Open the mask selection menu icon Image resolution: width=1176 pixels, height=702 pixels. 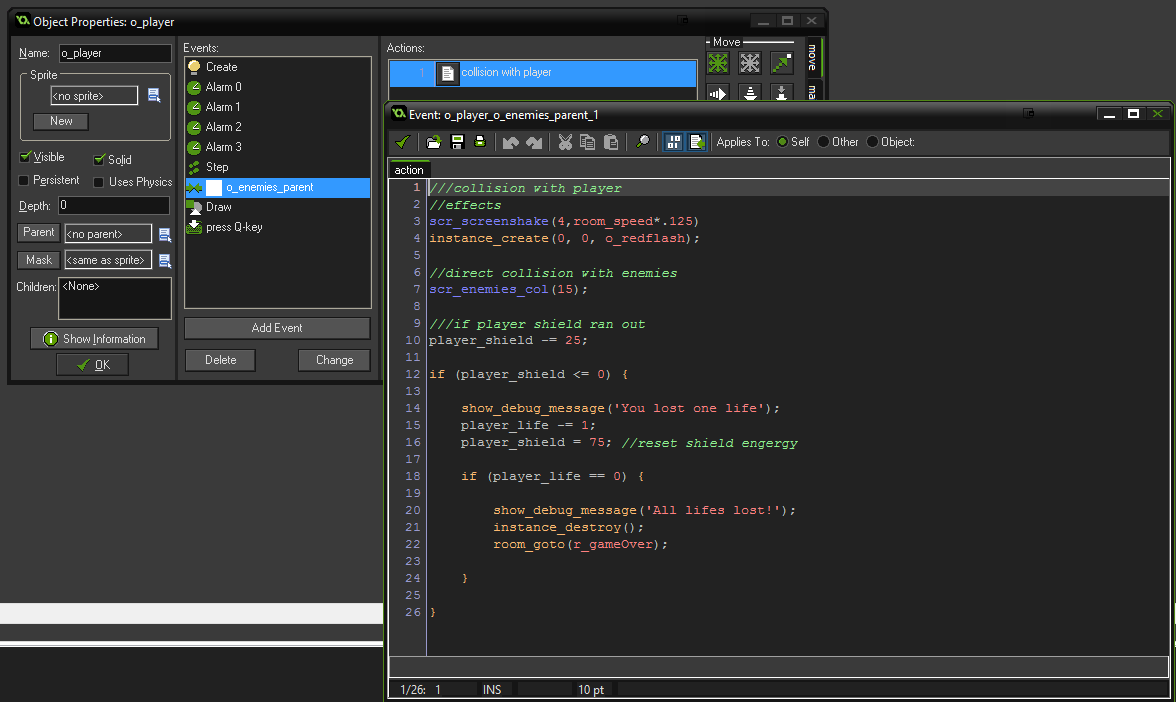click(165, 261)
